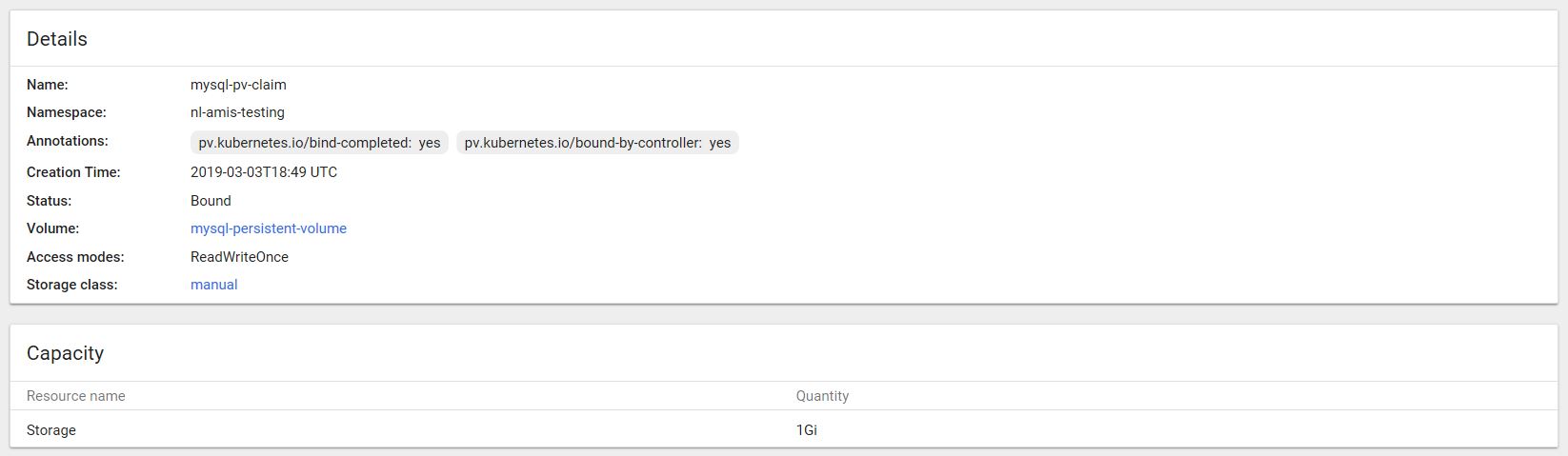Click the Volume field label

click(53, 228)
